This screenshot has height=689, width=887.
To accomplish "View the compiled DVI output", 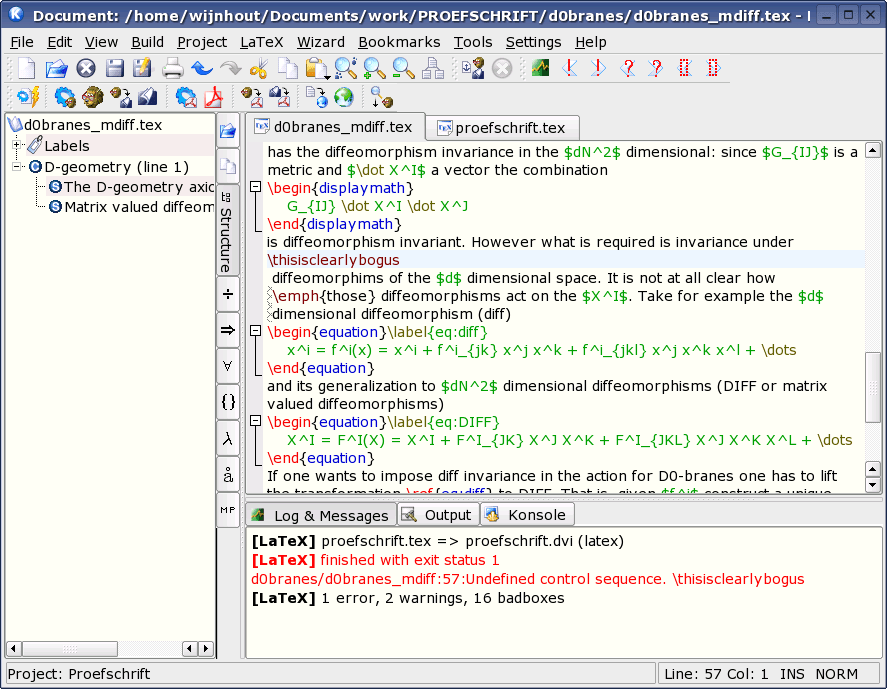I will click(91, 97).
